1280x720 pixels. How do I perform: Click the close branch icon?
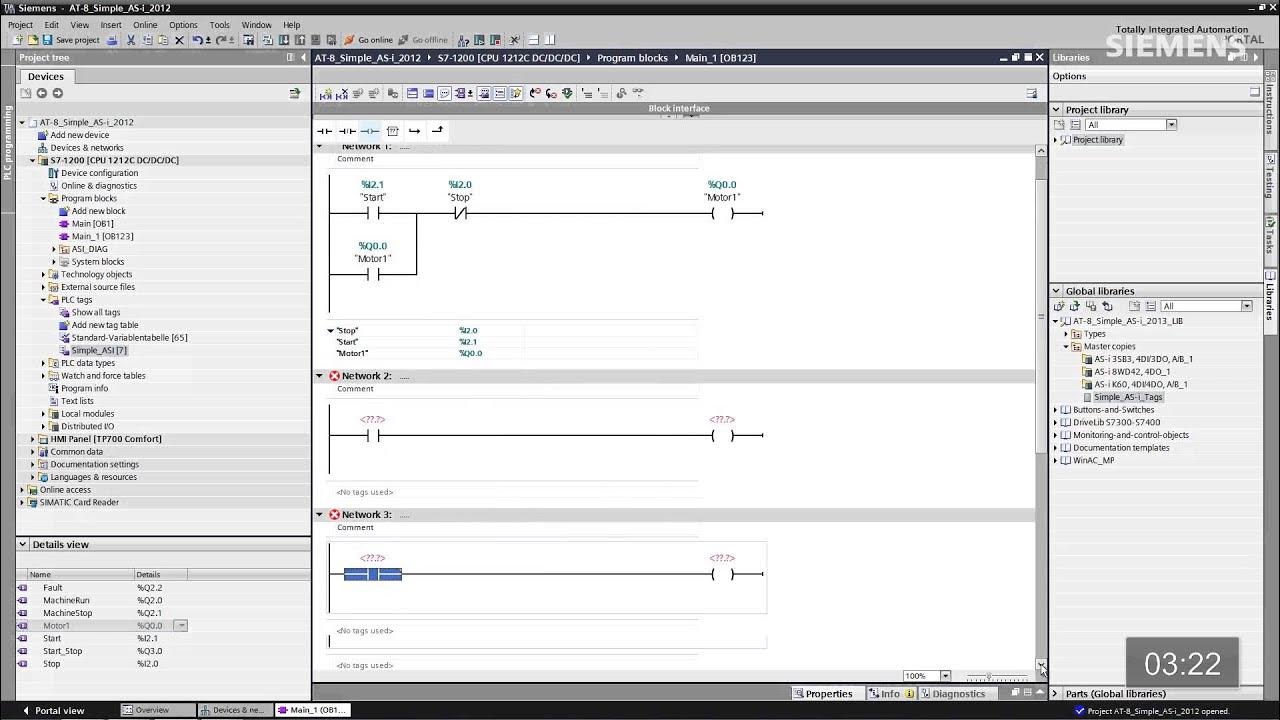pos(437,131)
